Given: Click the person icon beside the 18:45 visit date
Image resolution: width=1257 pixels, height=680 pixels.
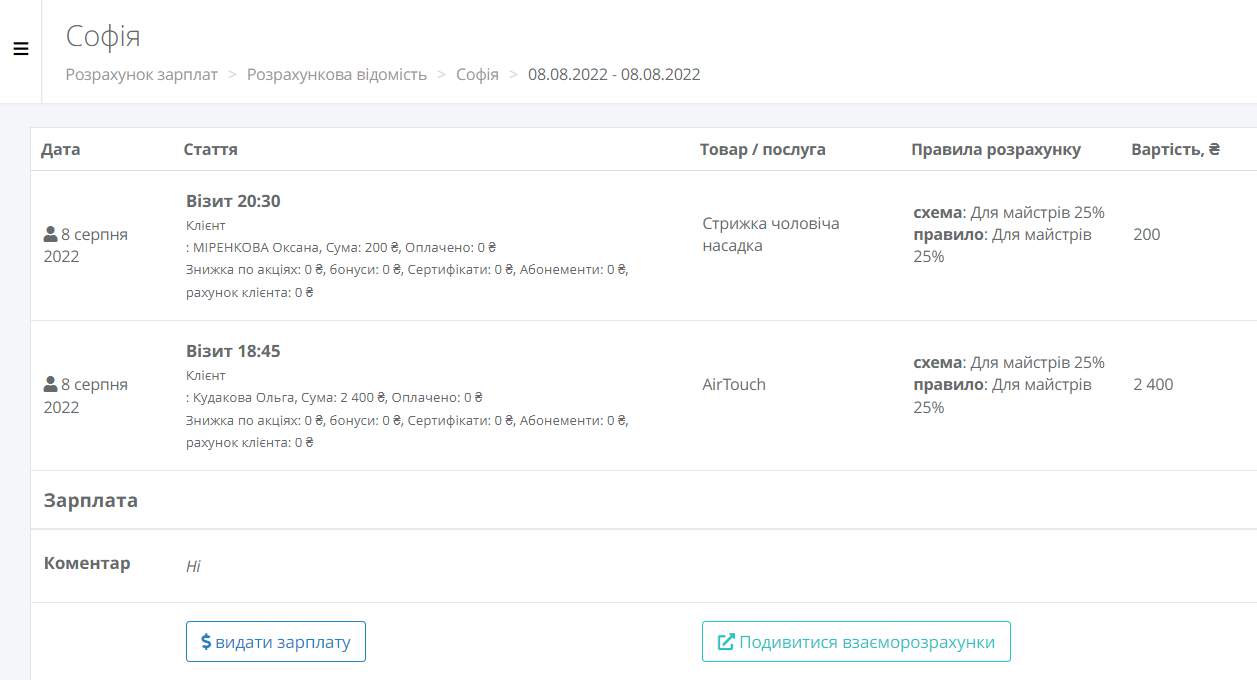Looking at the screenshot, I should pyautogui.click(x=50, y=384).
